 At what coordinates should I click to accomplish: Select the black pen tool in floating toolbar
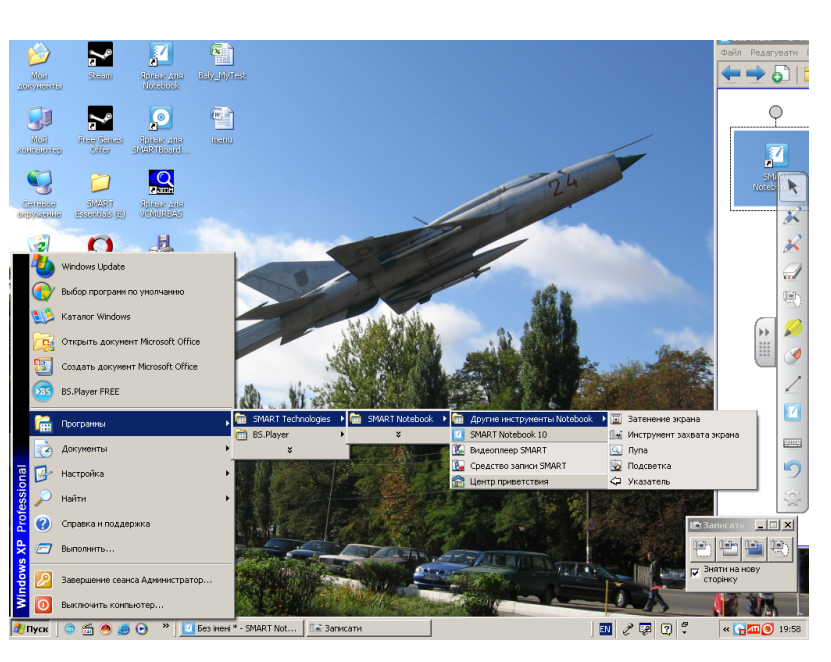(x=792, y=216)
